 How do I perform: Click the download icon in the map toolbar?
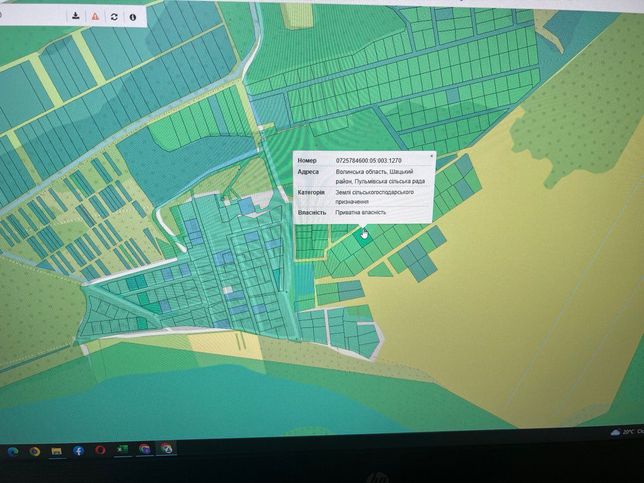(76, 16)
